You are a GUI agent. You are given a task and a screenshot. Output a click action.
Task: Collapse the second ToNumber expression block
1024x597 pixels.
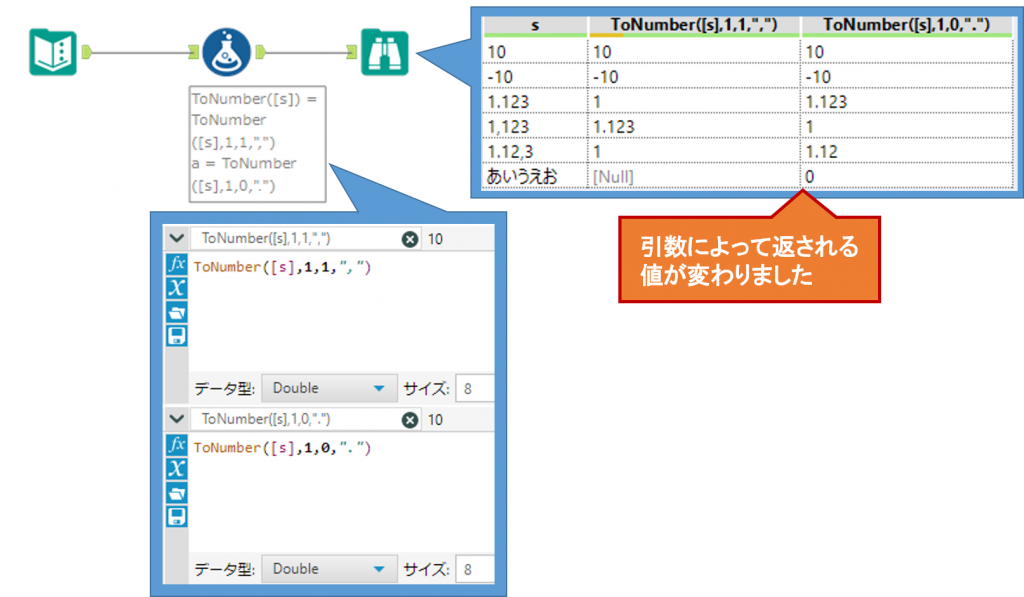pyautogui.click(x=177, y=420)
